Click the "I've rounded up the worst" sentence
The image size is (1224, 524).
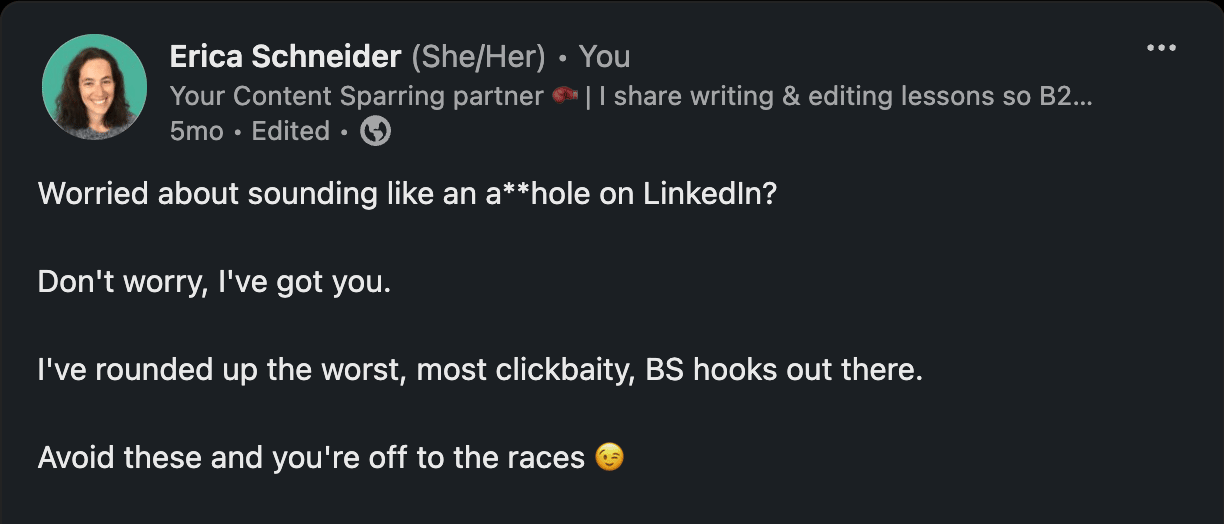[x=480, y=370]
